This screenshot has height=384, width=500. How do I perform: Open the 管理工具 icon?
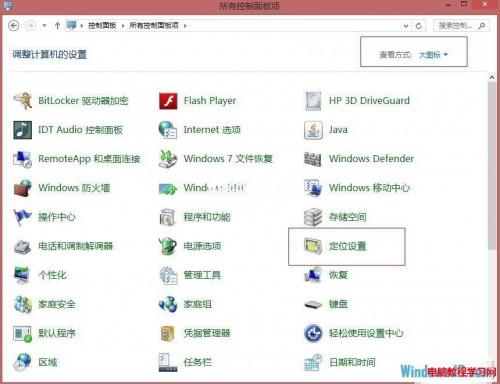click(x=168, y=275)
